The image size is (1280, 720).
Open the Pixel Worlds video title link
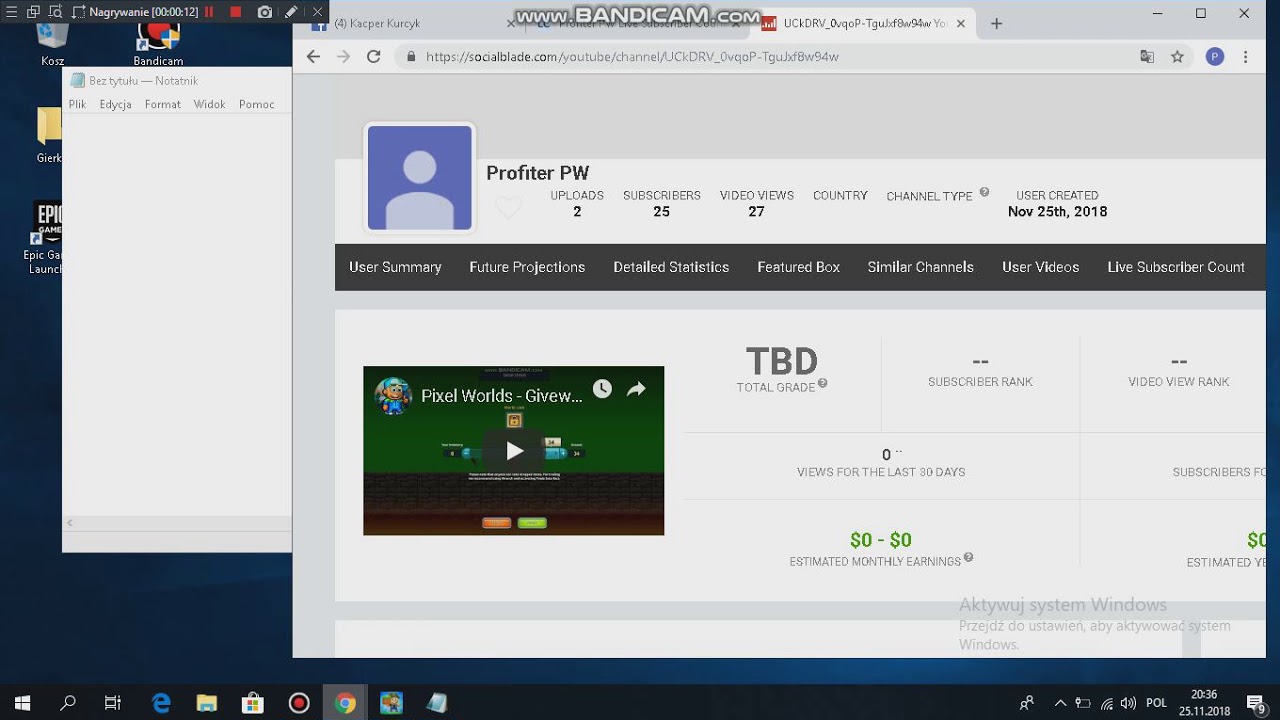[x=502, y=395]
